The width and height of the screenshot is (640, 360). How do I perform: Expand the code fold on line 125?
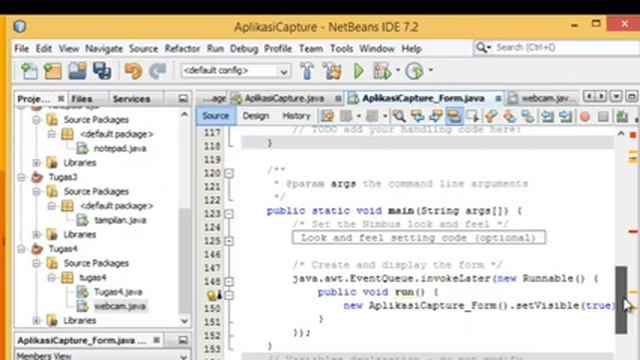(x=229, y=241)
